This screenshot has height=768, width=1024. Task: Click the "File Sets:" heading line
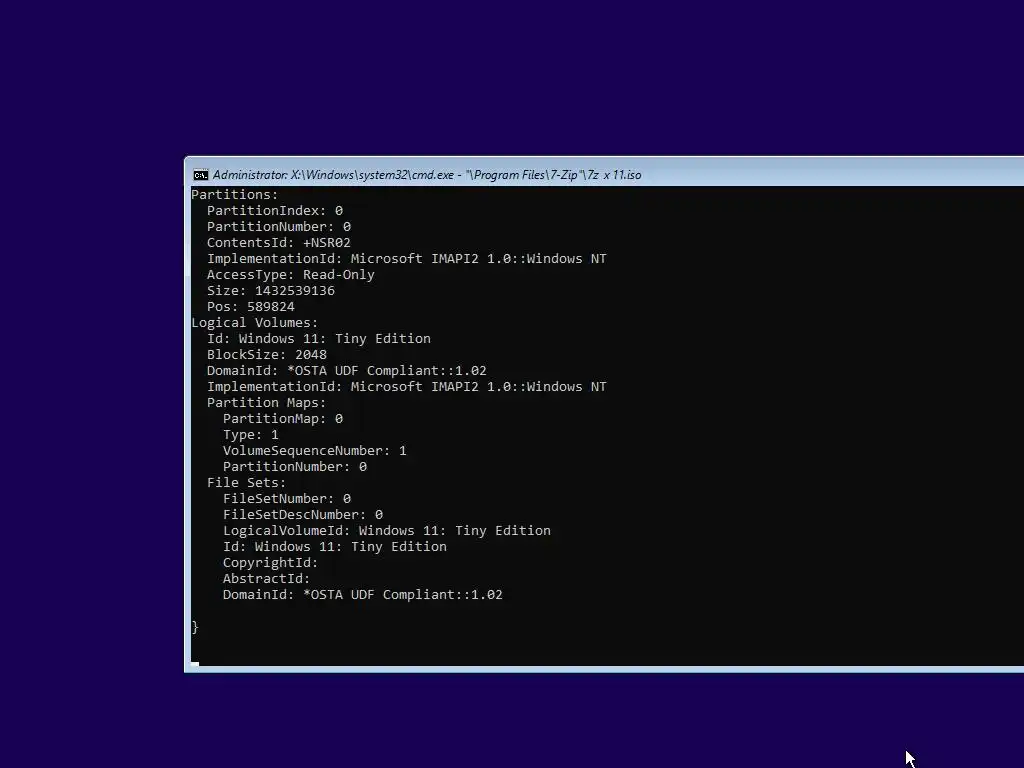click(247, 483)
